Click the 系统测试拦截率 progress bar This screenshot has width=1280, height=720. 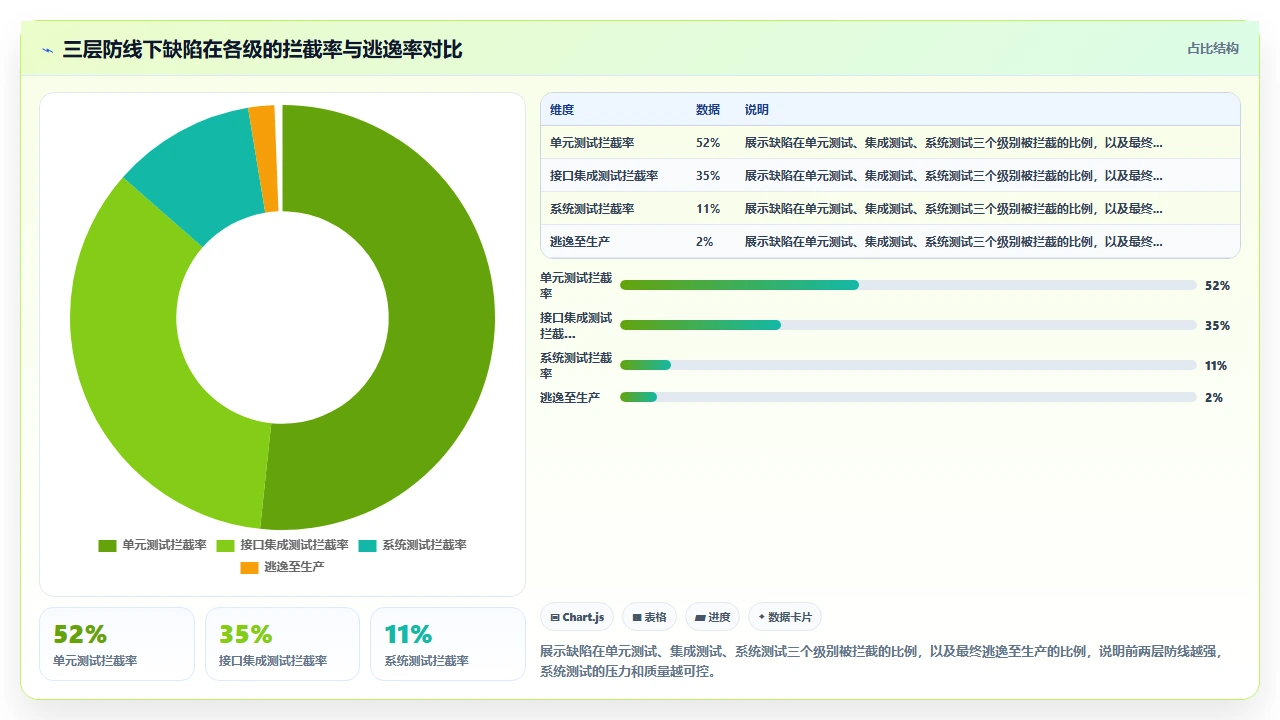908,365
